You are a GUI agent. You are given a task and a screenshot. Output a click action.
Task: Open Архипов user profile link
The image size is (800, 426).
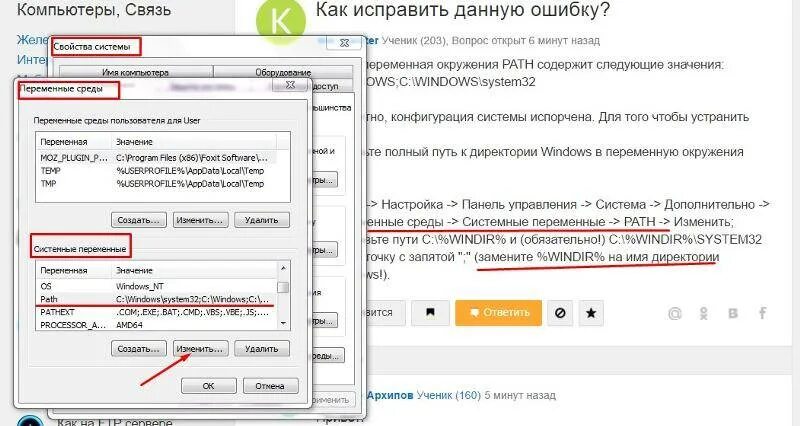(x=389, y=395)
